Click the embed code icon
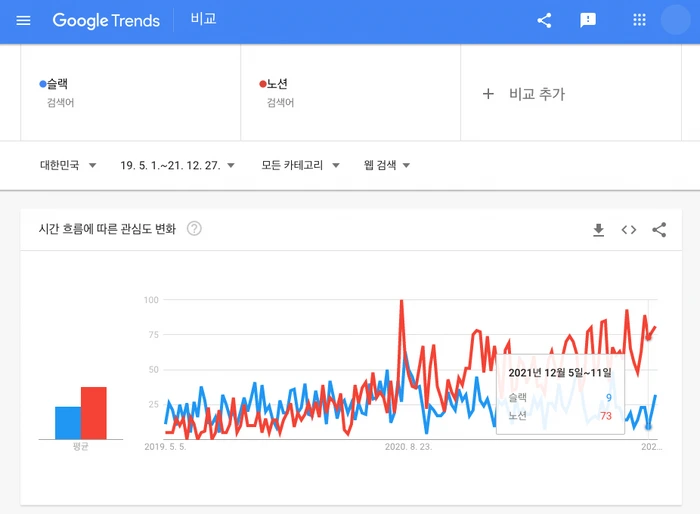 (629, 230)
